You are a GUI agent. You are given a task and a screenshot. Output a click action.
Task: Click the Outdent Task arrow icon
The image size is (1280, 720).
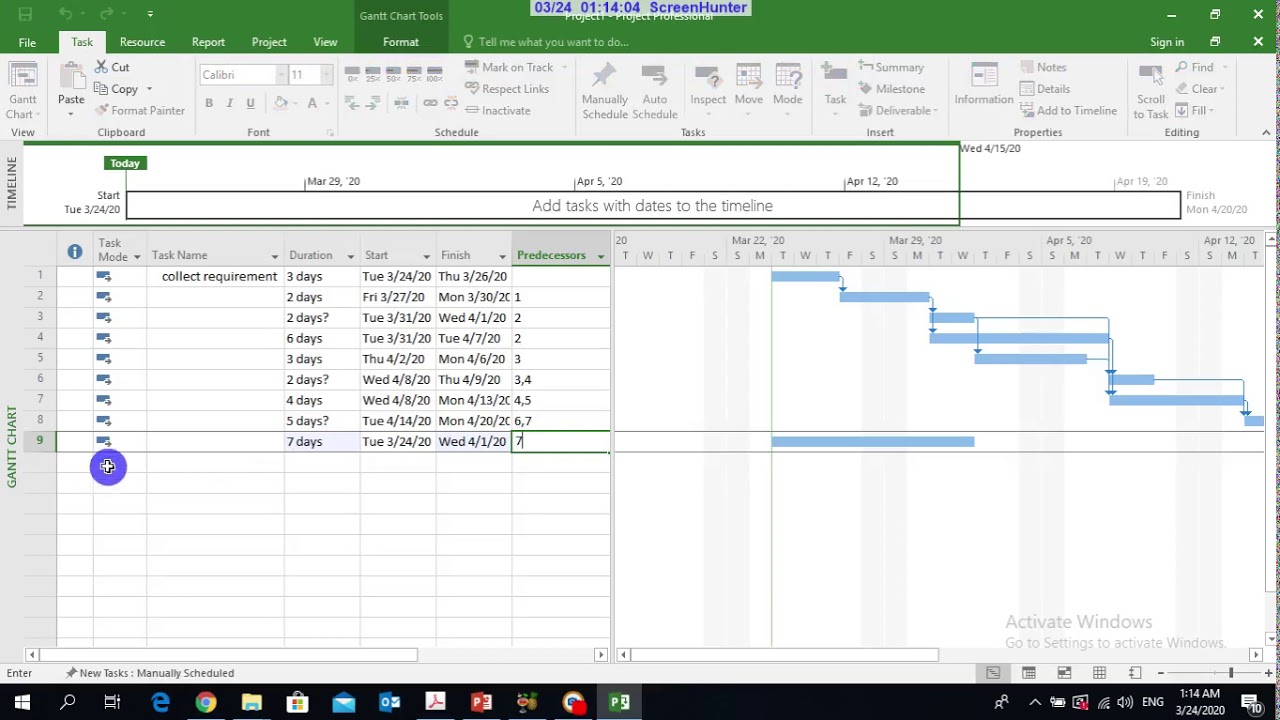pyautogui.click(x=351, y=103)
